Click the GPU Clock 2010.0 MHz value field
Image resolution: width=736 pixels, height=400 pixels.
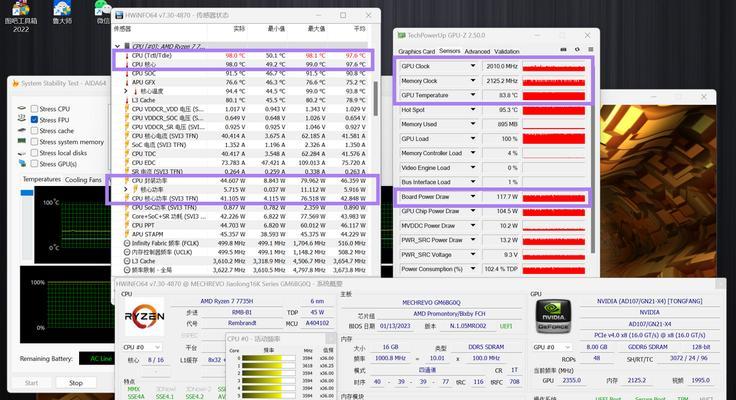[501, 66]
